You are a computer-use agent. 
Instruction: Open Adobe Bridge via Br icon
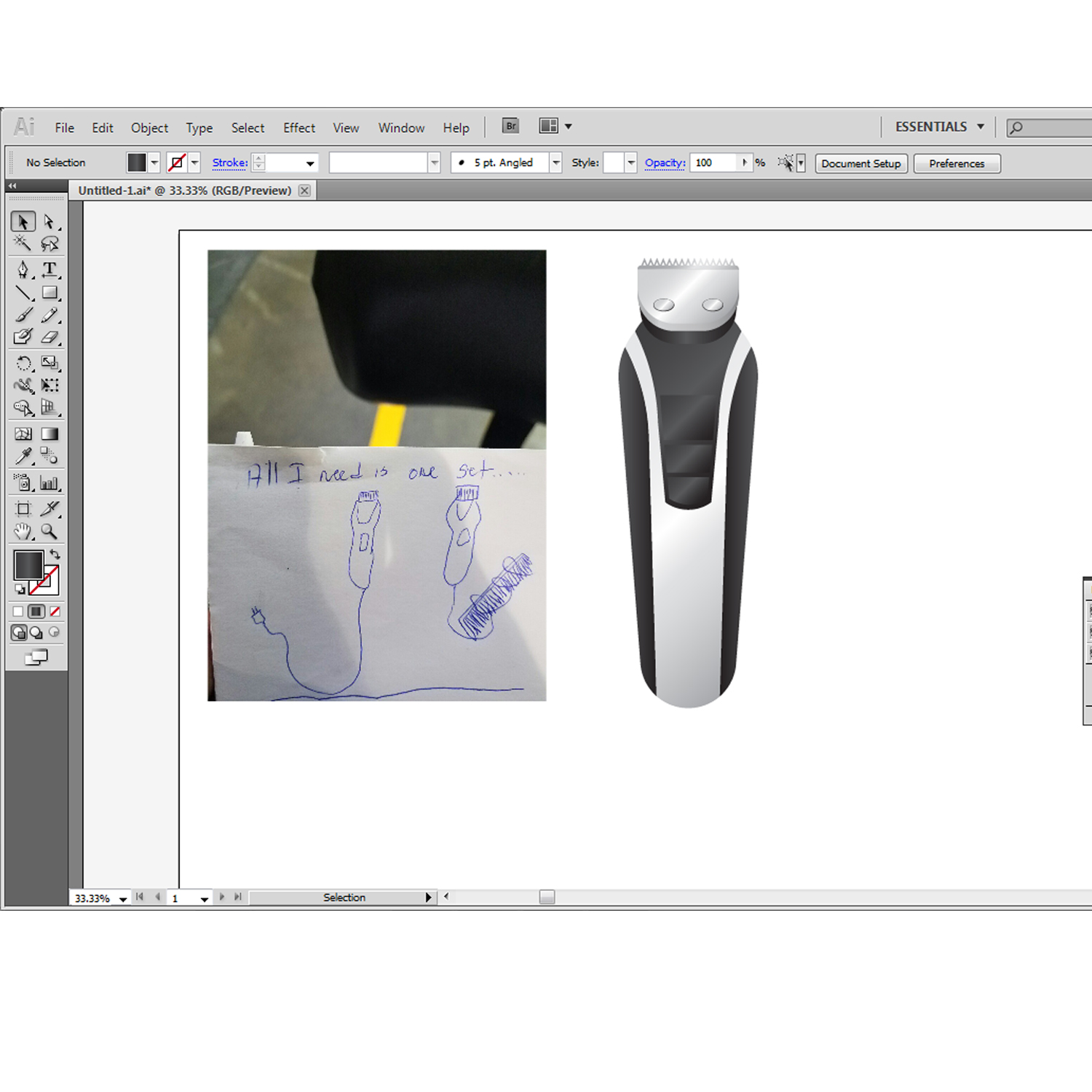511,126
